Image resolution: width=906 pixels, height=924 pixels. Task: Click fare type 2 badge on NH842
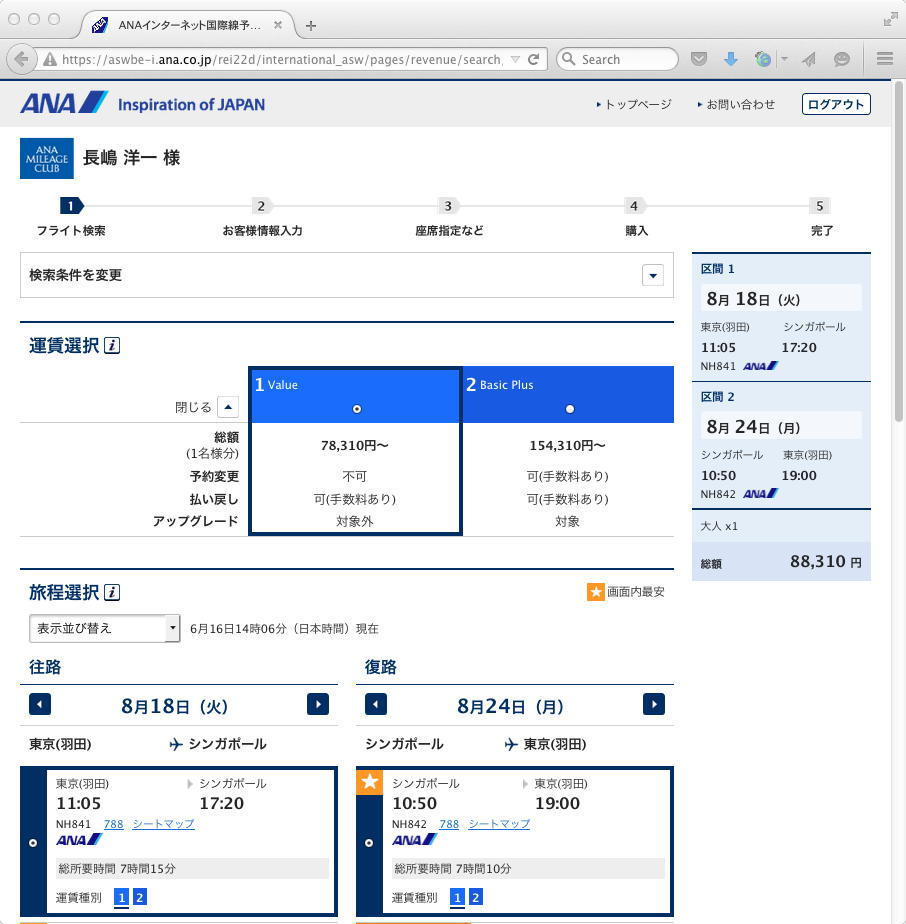476,897
